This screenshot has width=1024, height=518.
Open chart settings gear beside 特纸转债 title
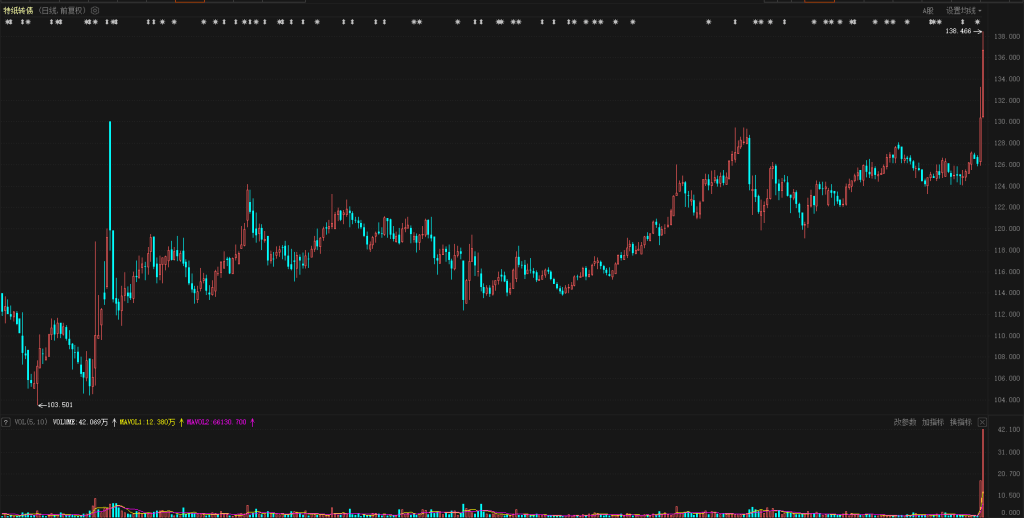pos(95,10)
